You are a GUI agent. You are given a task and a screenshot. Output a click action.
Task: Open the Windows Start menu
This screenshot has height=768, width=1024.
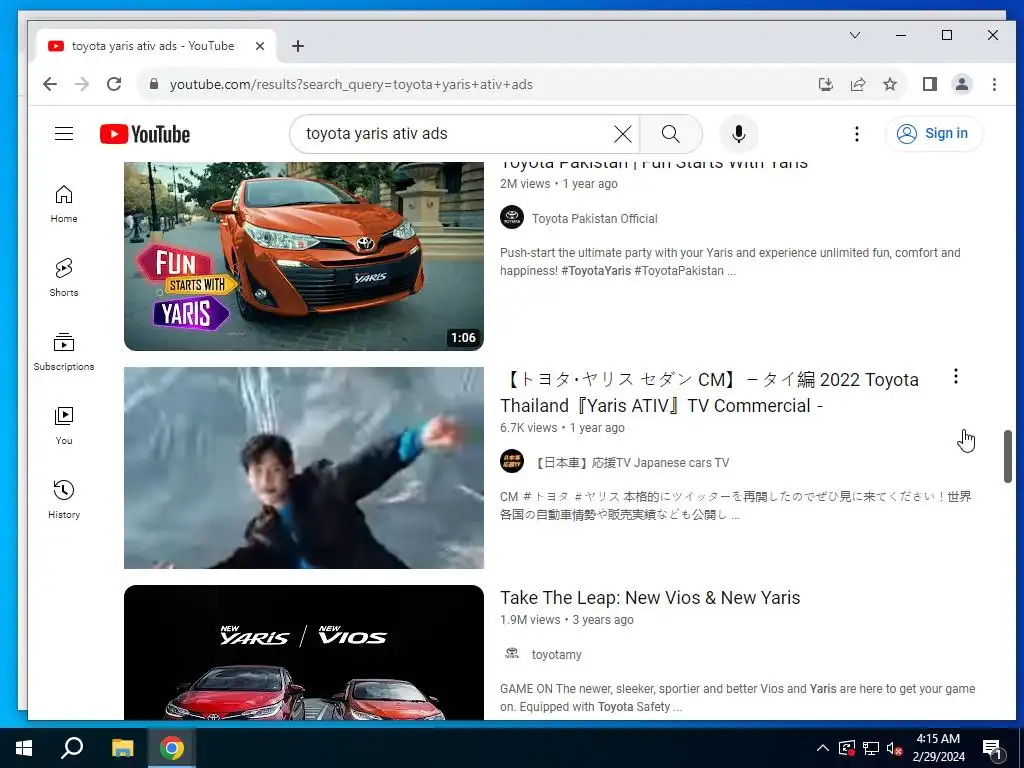(x=24, y=748)
